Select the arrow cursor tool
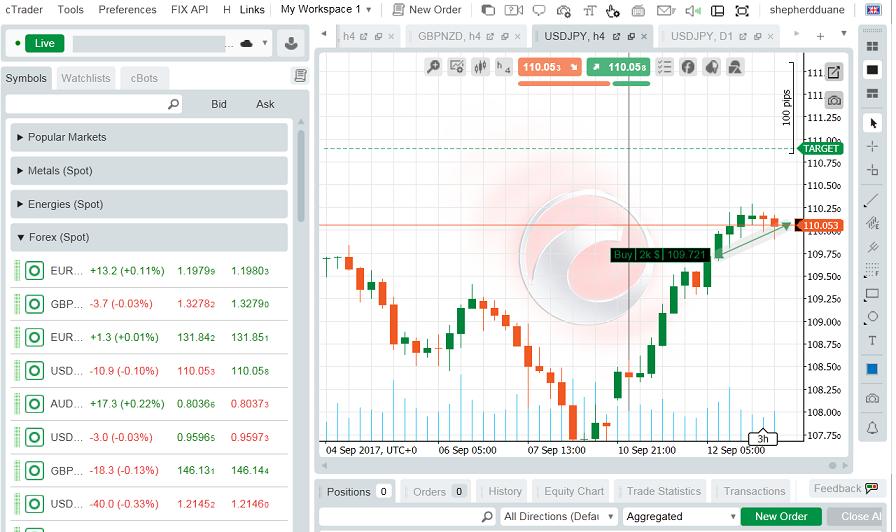 click(x=873, y=123)
